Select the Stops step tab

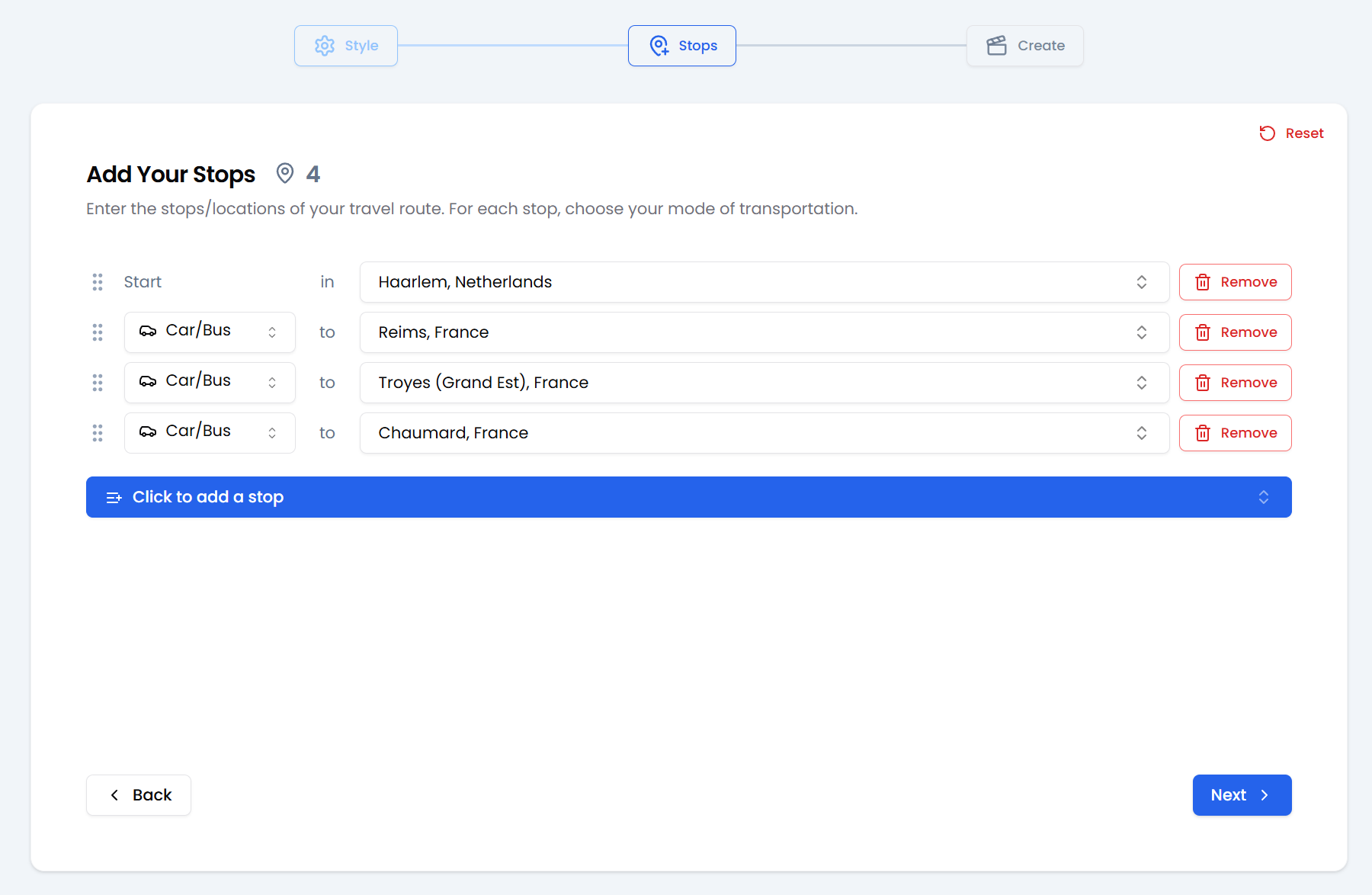point(682,46)
